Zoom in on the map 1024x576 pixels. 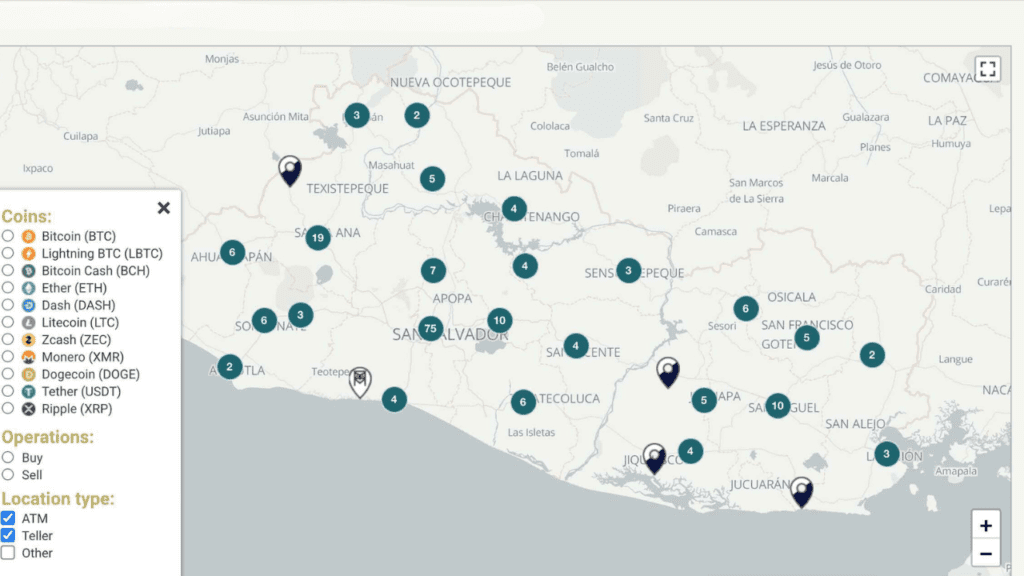[x=985, y=526]
